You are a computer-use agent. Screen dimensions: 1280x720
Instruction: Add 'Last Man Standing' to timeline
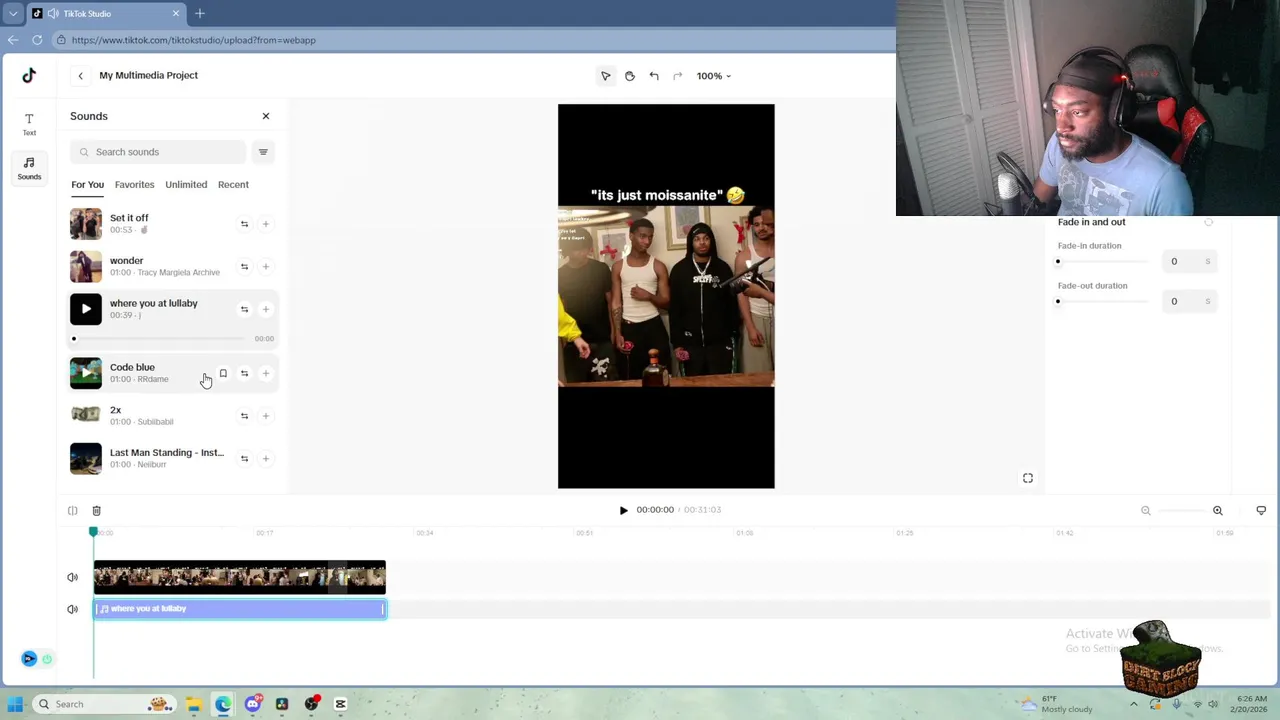(x=265, y=458)
